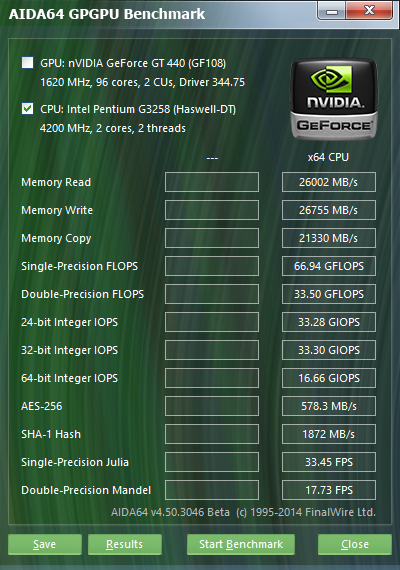Enable the GeForce GT 440 GPU checkbox

click(x=28, y=63)
